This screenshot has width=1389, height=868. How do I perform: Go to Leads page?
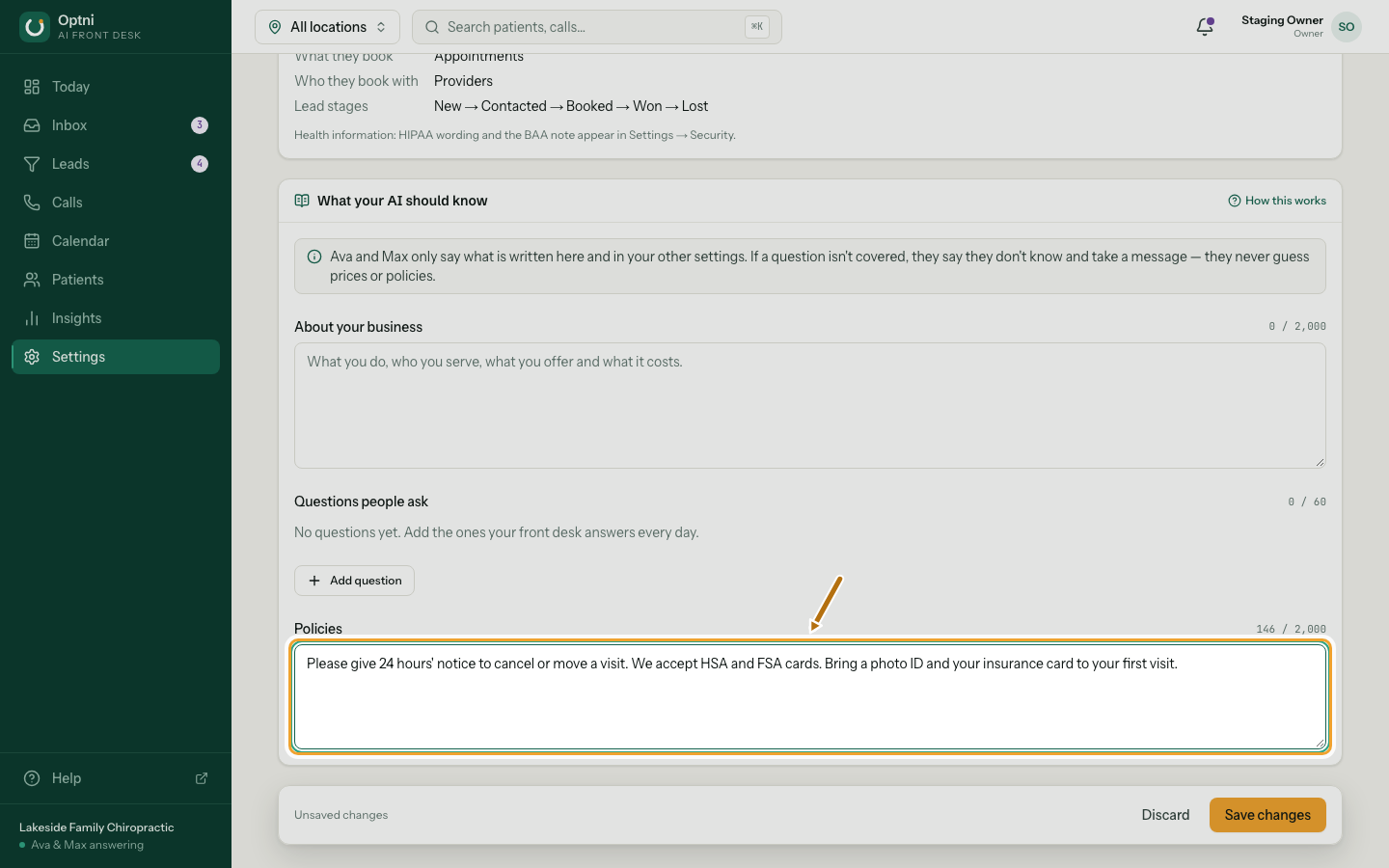[116, 164]
